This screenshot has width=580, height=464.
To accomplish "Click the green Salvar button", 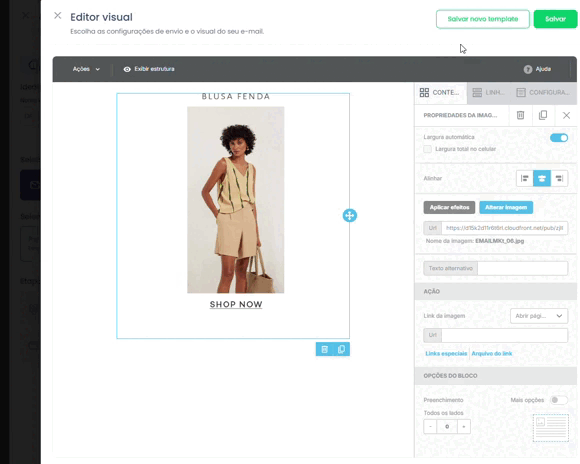I will coord(555,19).
